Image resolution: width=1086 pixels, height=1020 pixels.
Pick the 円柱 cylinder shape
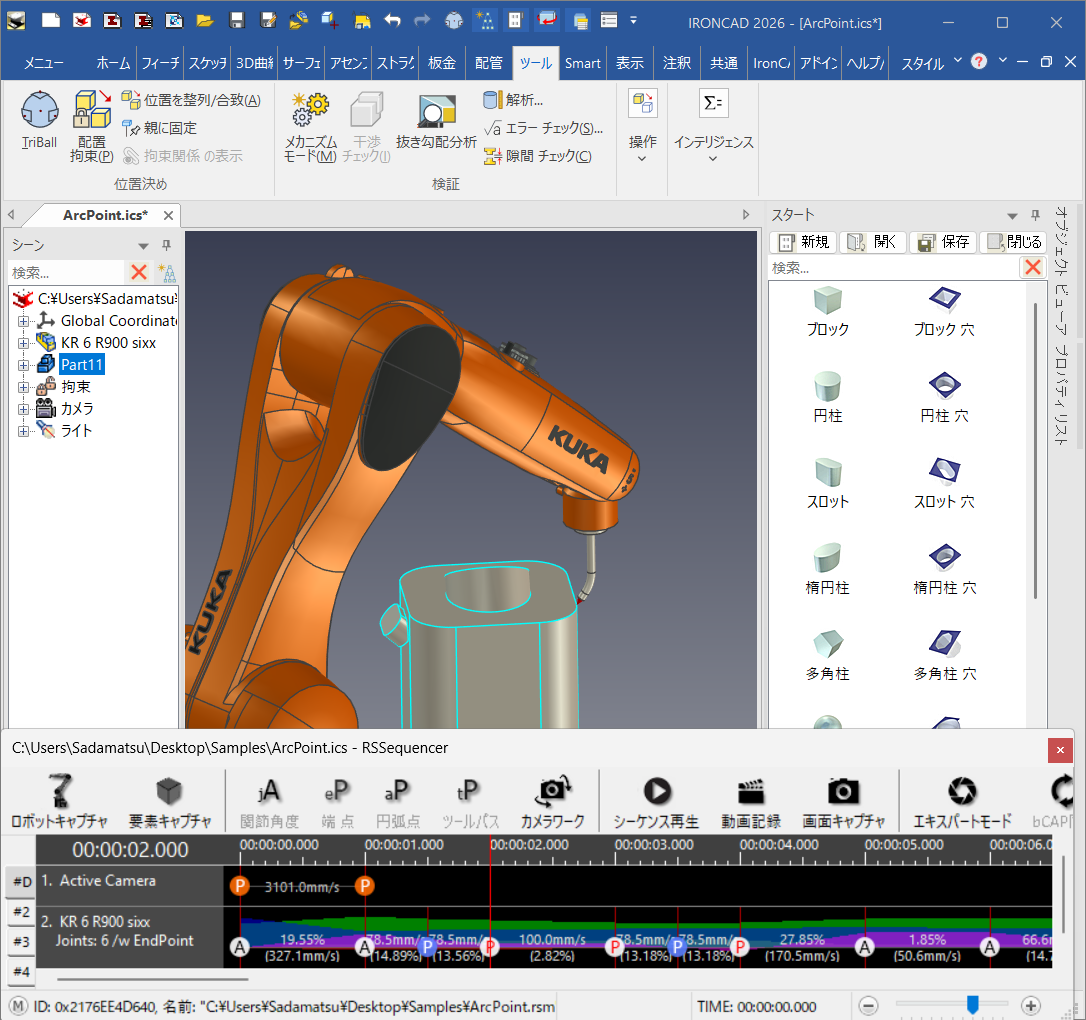828,397
